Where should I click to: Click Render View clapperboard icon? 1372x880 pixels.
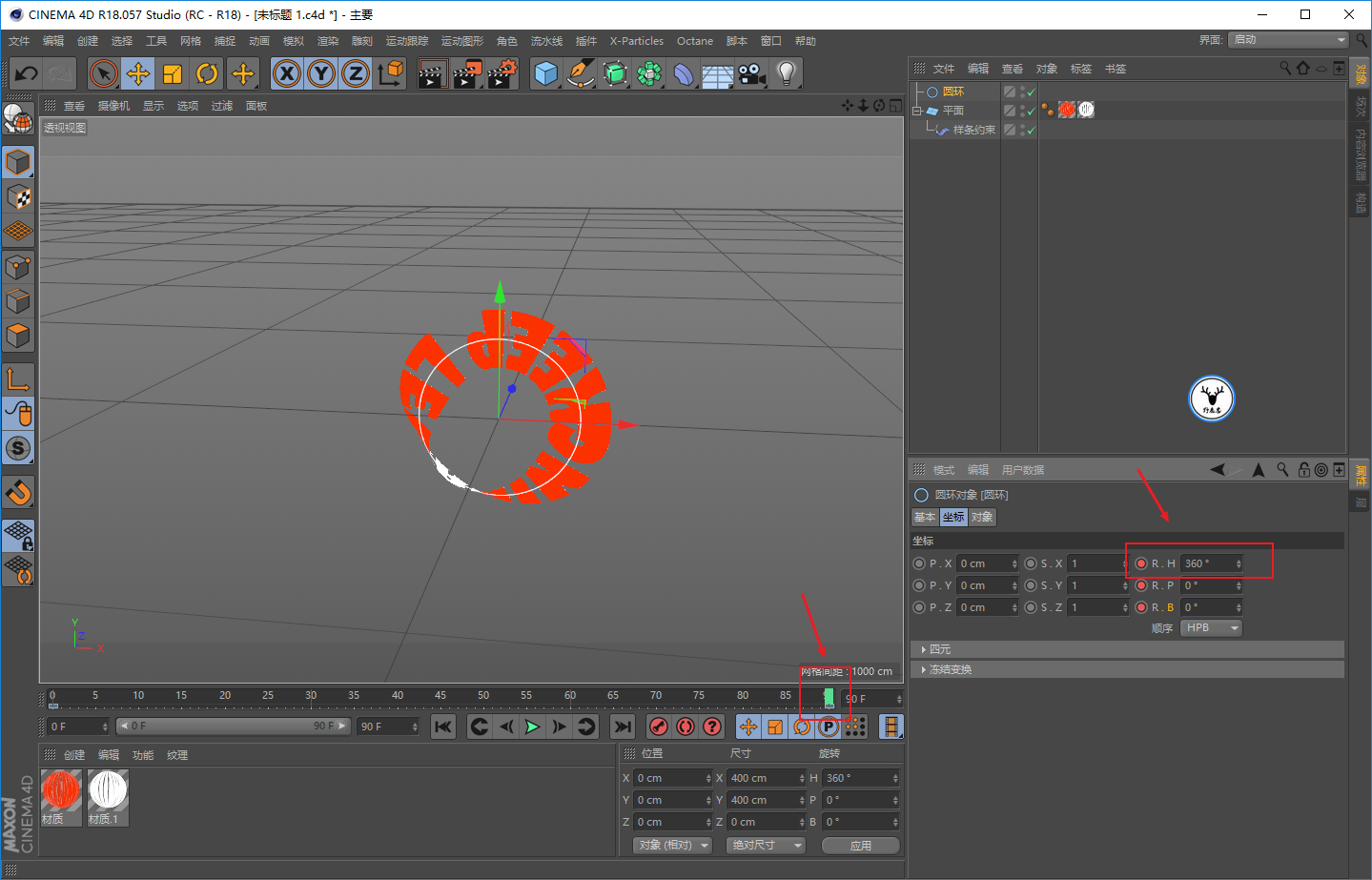(433, 73)
